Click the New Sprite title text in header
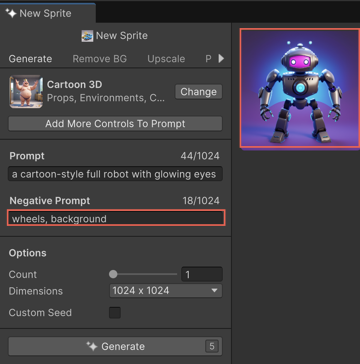360x364 pixels. (122, 36)
